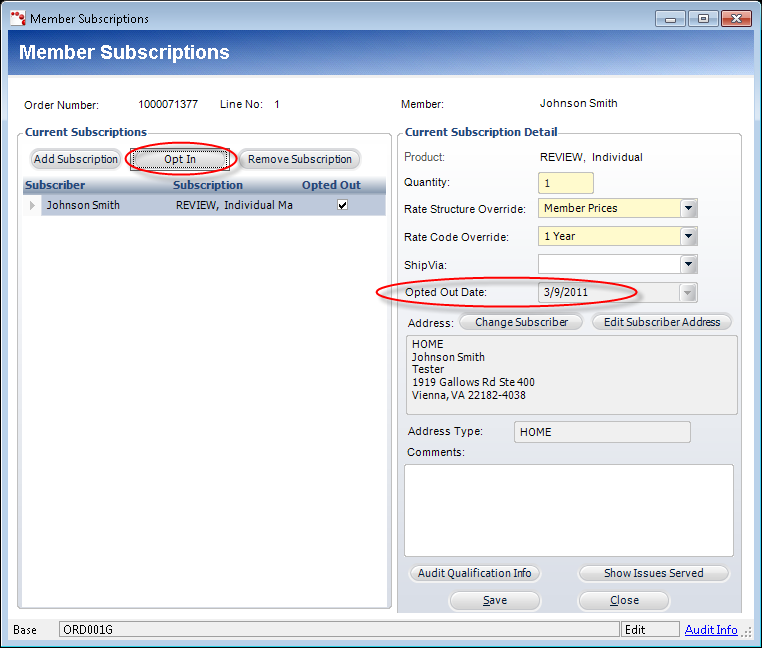Click the Member Subscriptions title bar icon

(17, 19)
